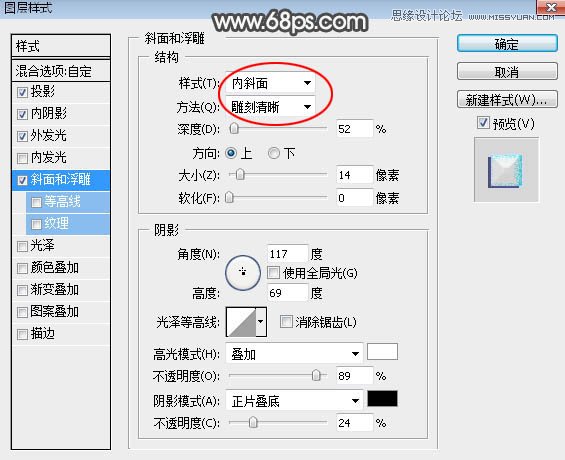Open the 方法 dropdown showing 雕刻清晰
This screenshot has height=460, width=565.
270,107
